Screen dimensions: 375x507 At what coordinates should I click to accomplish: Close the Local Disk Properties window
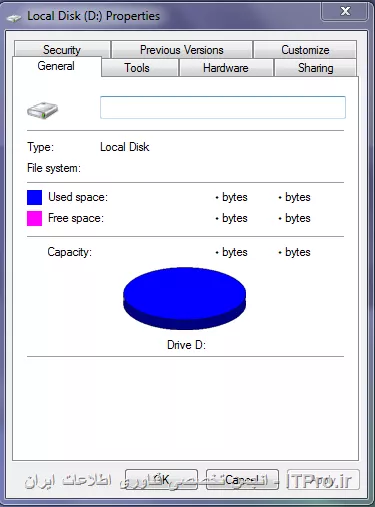click(x=345, y=11)
